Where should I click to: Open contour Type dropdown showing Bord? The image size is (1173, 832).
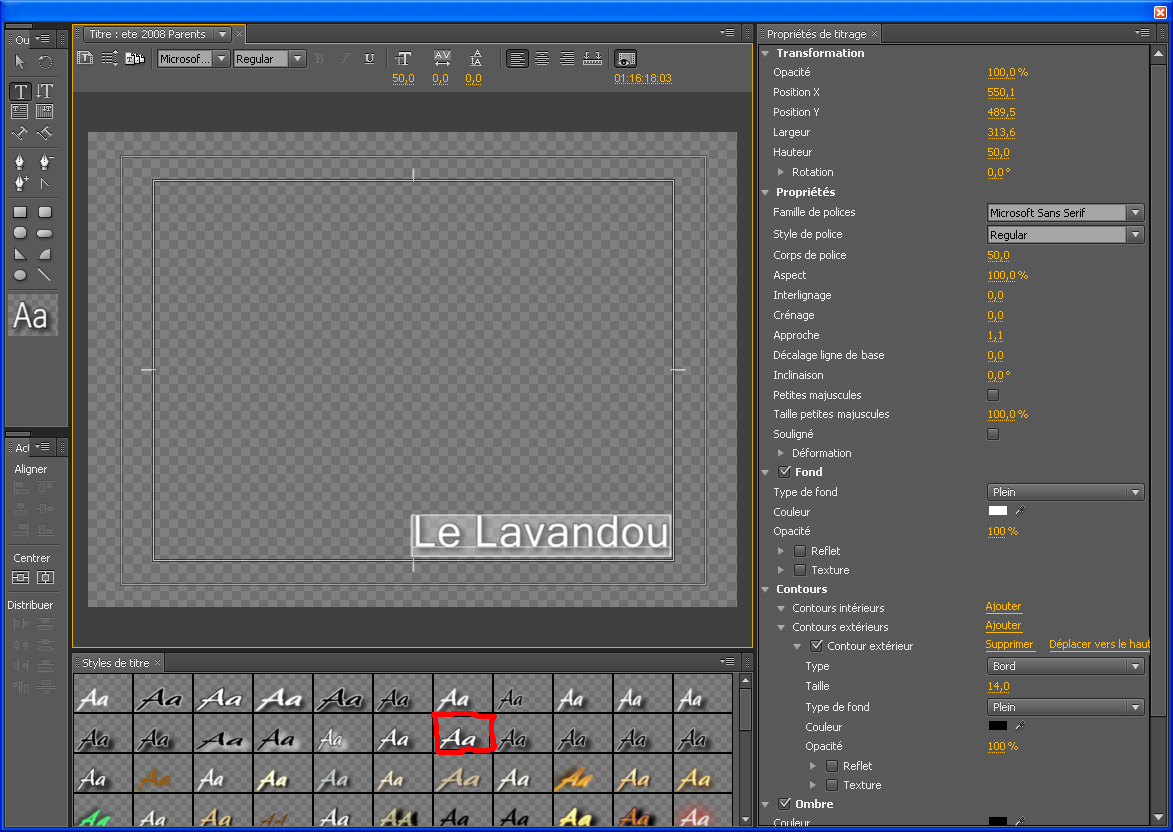click(1065, 666)
